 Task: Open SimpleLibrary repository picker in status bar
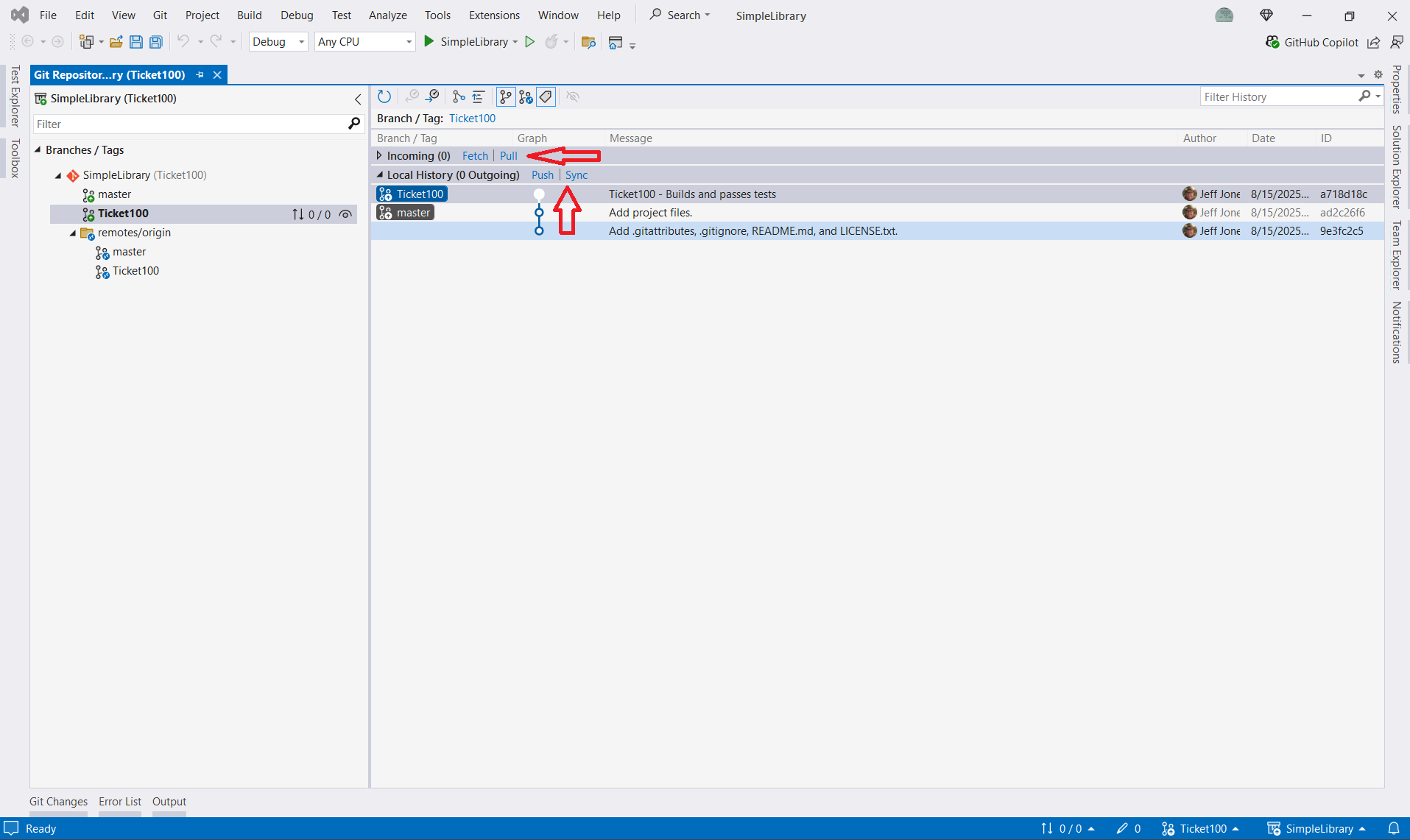(1316, 828)
